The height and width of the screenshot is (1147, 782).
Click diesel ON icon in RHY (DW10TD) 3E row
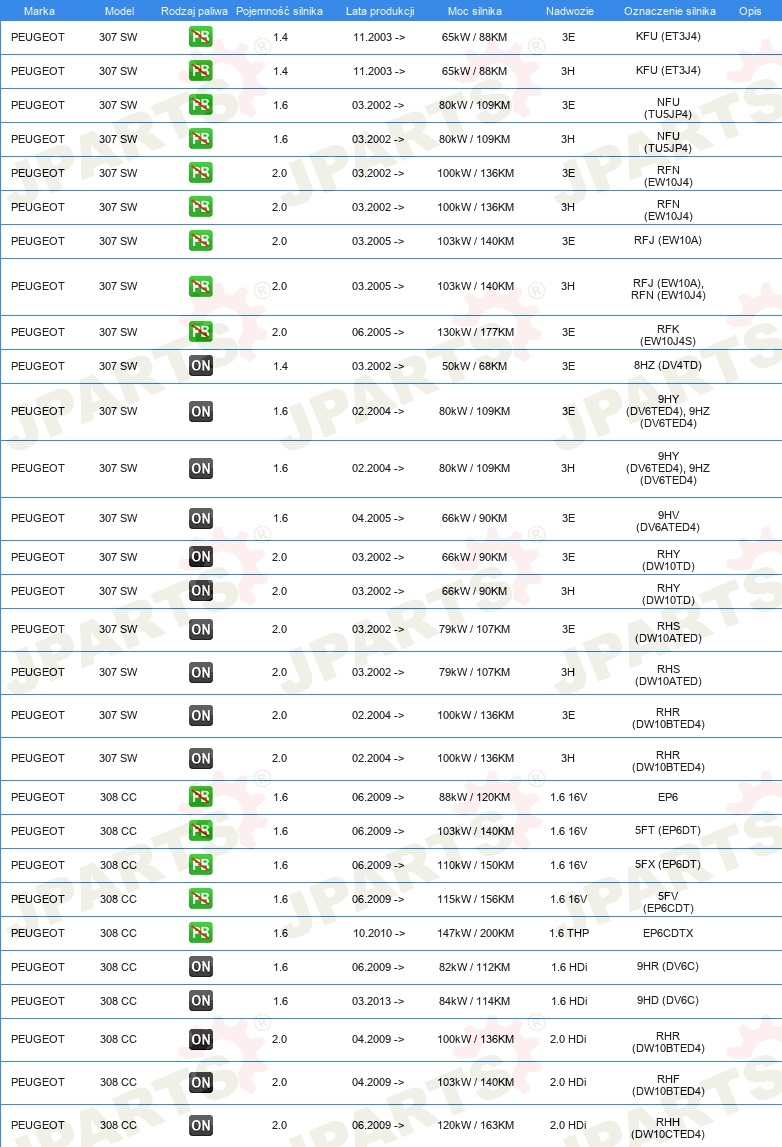[x=200, y=557]
